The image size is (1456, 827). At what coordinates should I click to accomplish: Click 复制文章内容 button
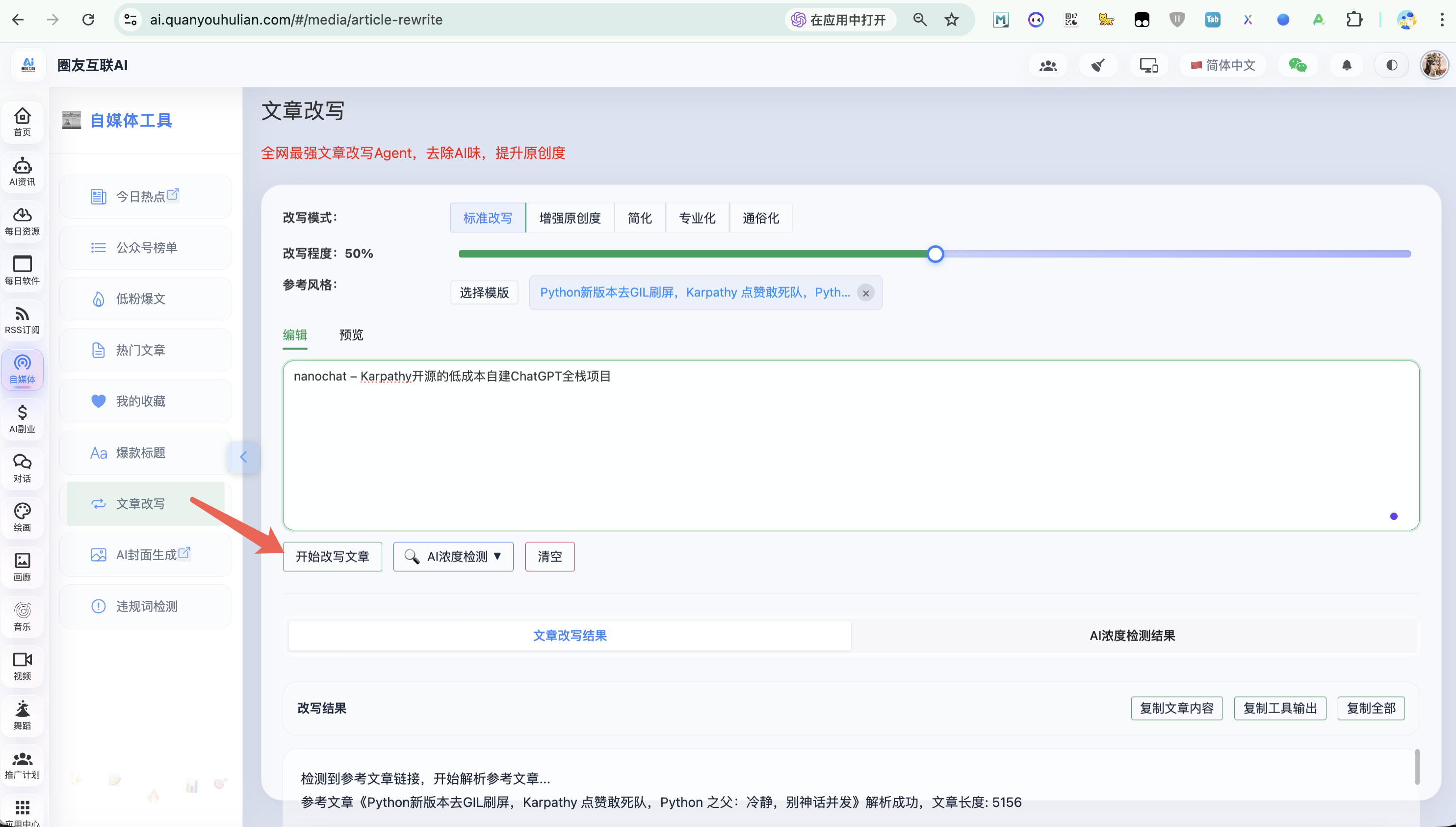click(1176, 708)
